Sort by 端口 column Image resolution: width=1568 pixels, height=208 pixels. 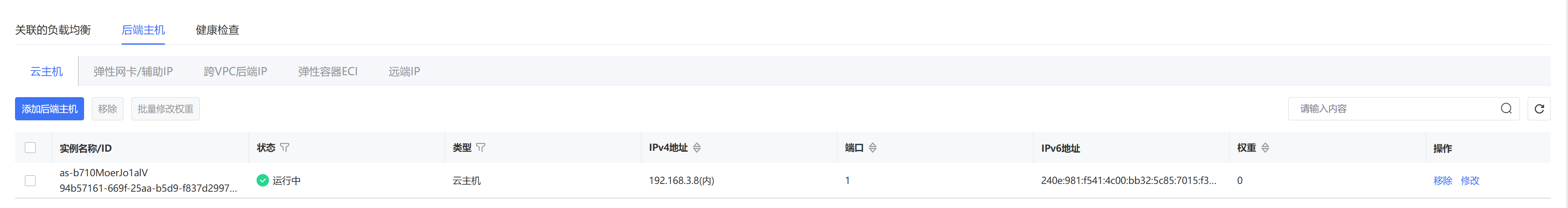coord(872,147)
